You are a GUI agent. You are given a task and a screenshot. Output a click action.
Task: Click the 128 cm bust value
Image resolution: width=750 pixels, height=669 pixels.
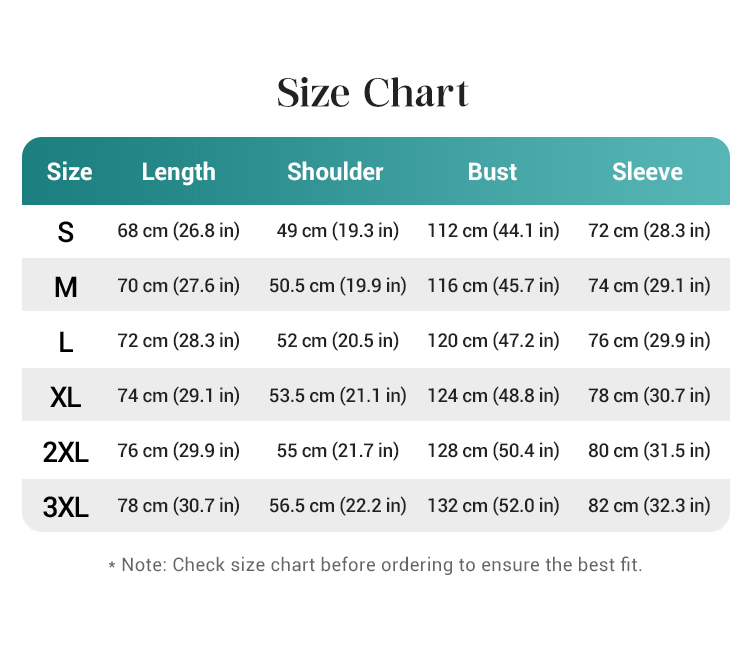493,451
